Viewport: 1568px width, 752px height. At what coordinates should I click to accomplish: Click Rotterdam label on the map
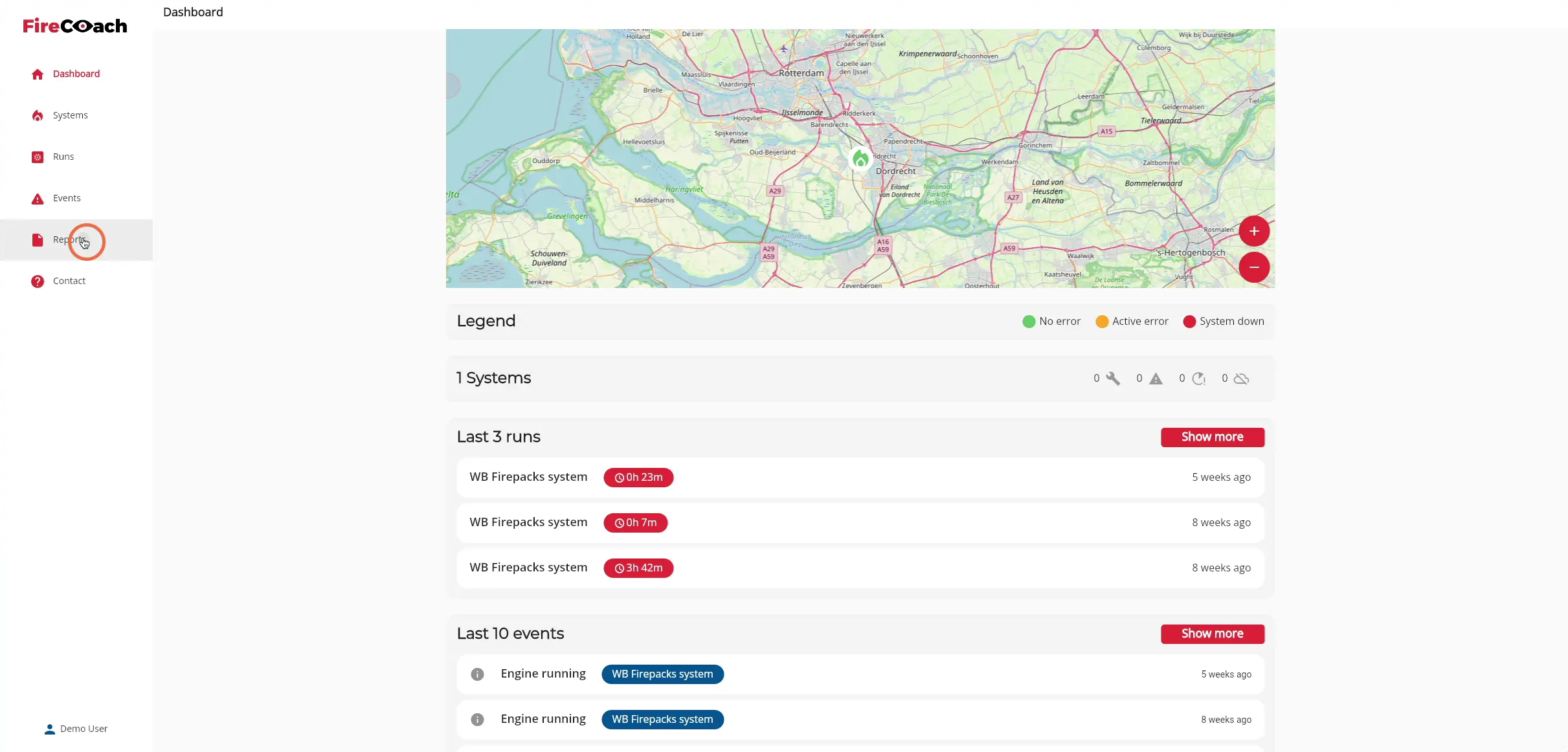[801, 73]
